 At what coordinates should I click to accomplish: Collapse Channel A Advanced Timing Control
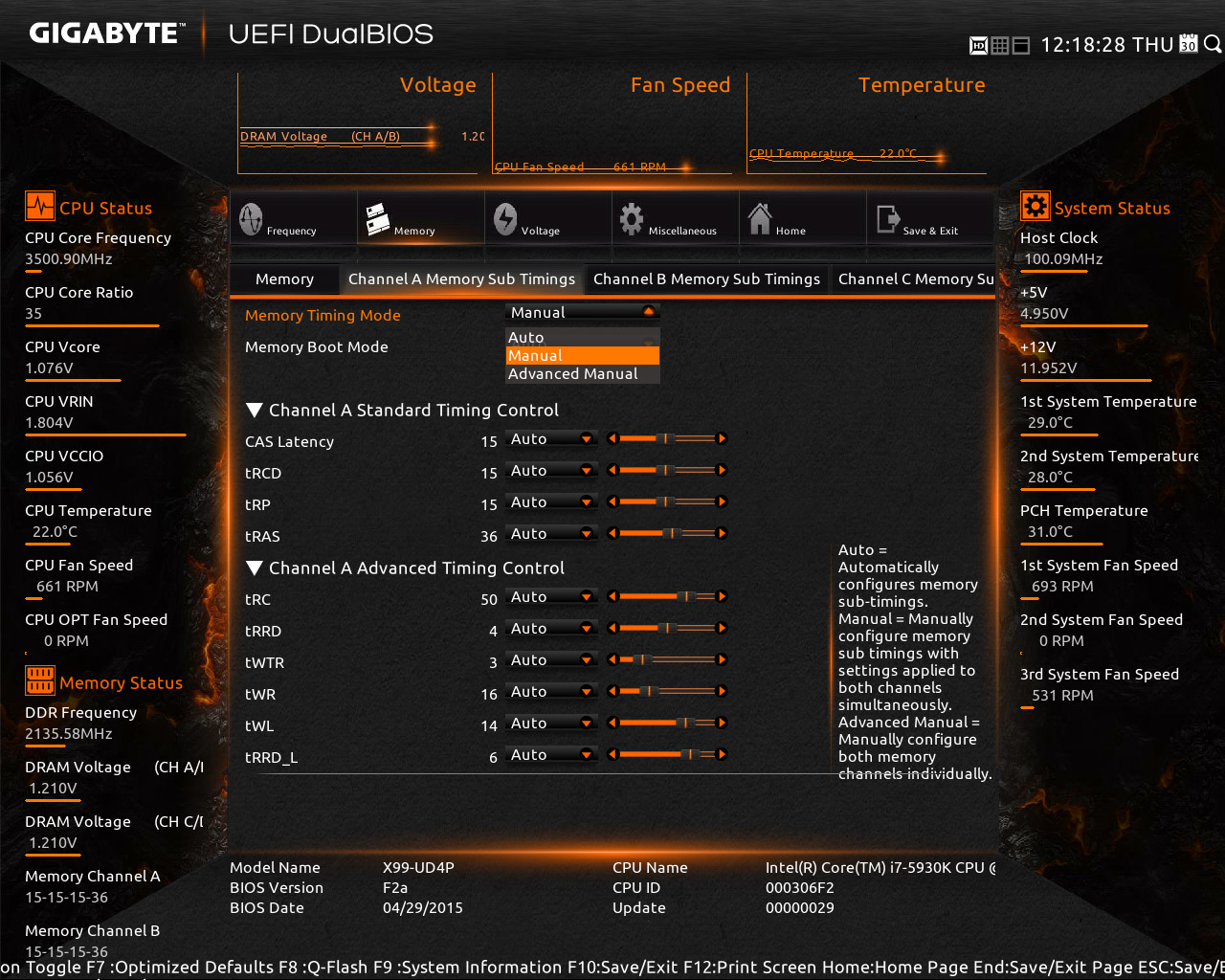point(255,568)
